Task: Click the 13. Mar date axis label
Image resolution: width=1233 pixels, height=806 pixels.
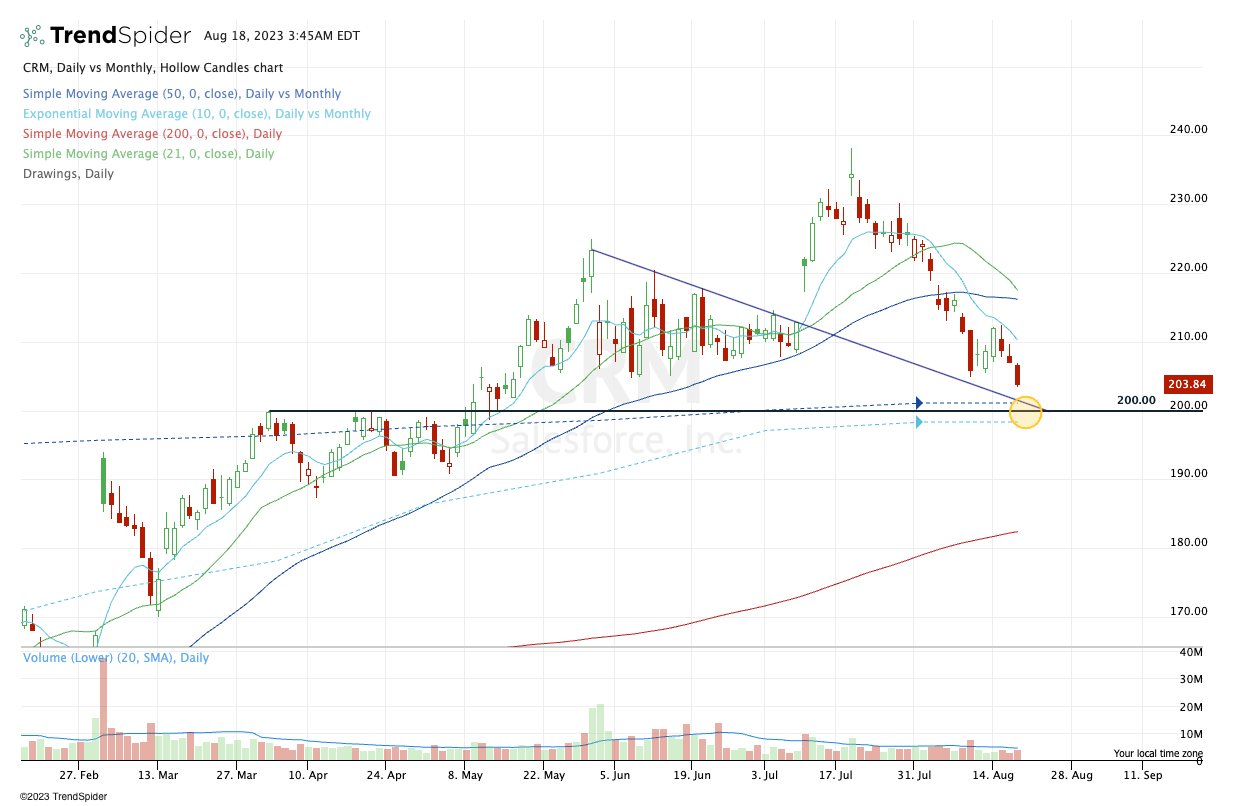Action: tap(158, 774)
